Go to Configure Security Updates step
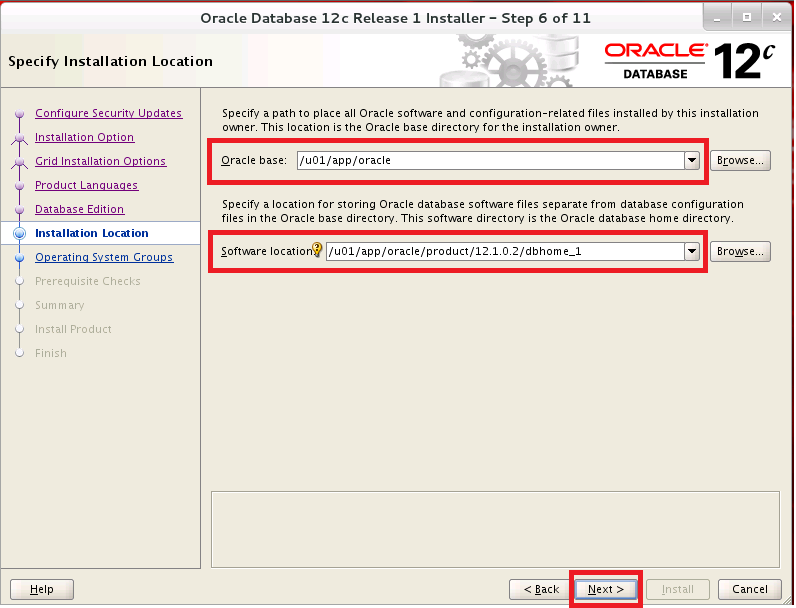The height and width of the screenshot is (608, 796). click(109, 113)
